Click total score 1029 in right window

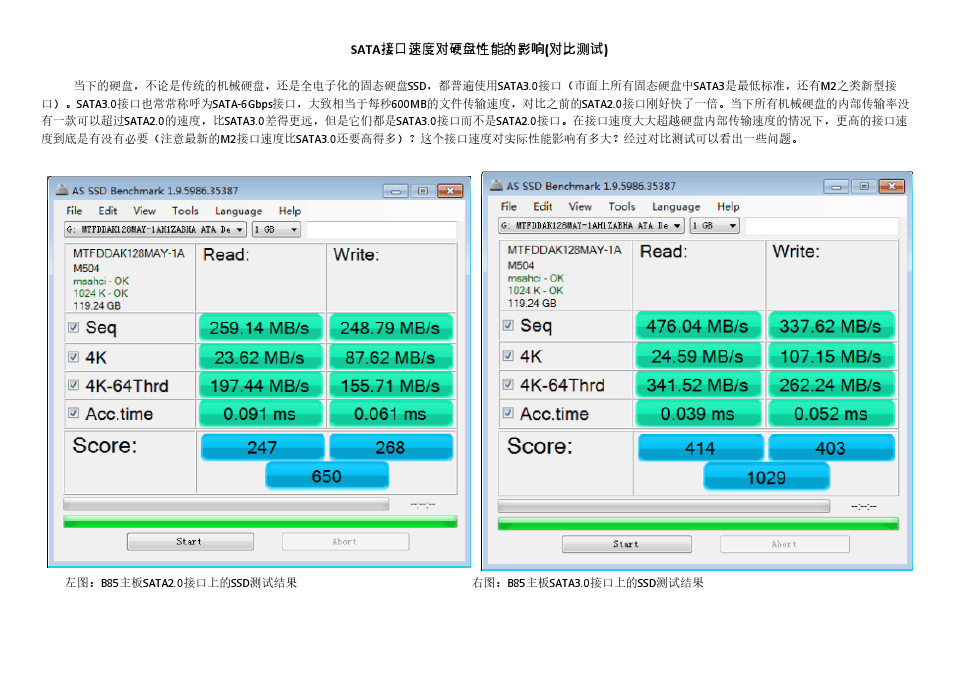click(x=767, y=477)
